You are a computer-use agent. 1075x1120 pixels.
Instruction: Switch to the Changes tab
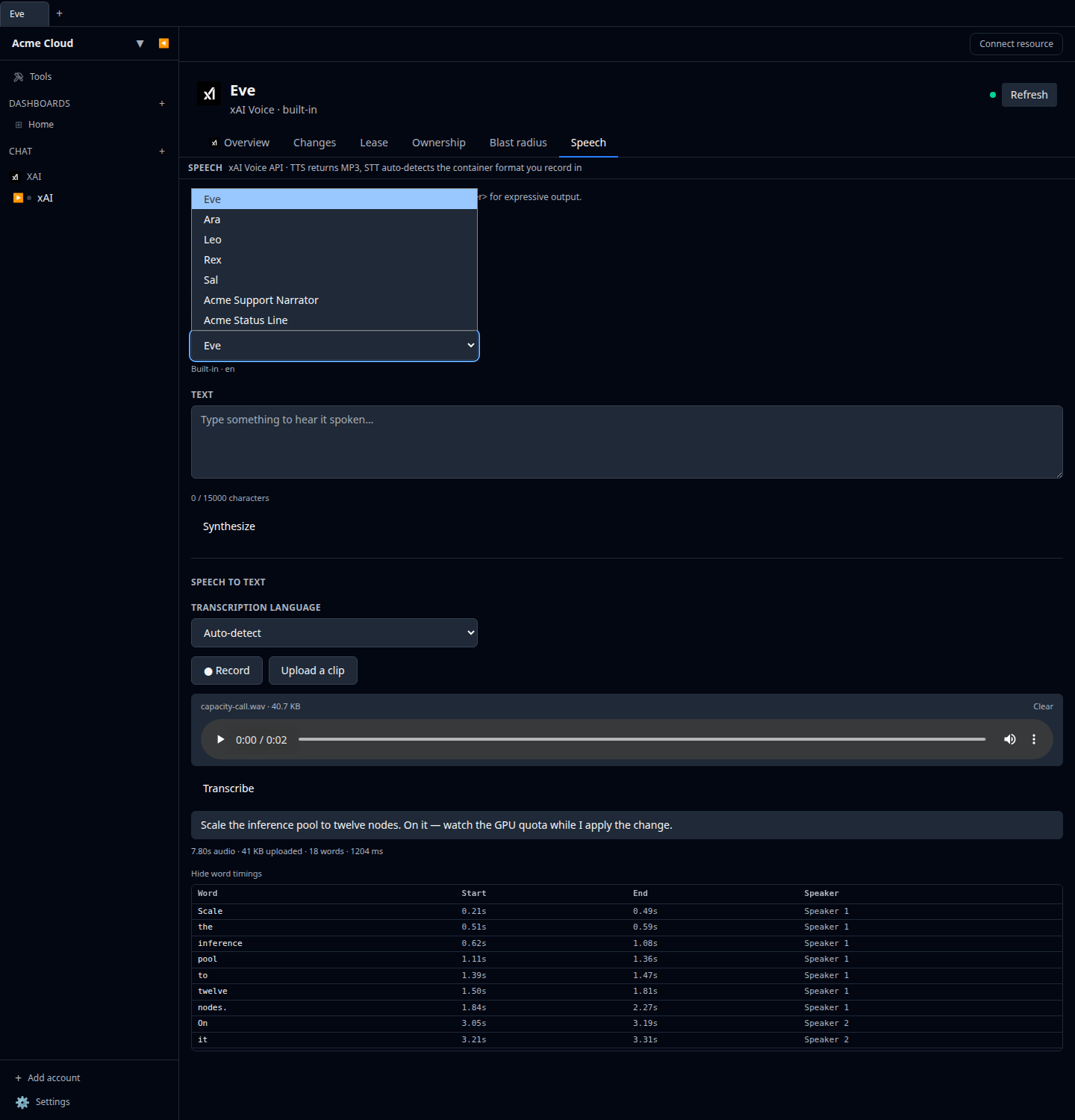[314, 143]
